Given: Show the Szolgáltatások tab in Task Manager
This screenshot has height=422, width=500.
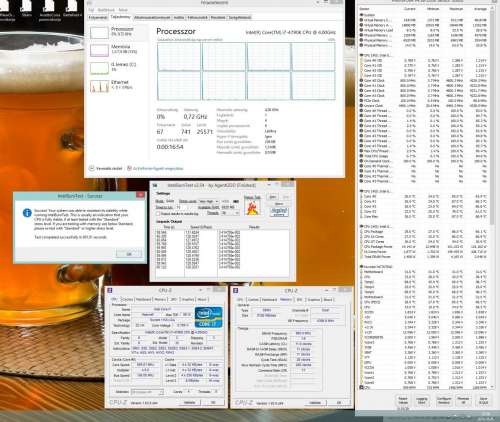Looking at the screenshot, I should point(240,17).
